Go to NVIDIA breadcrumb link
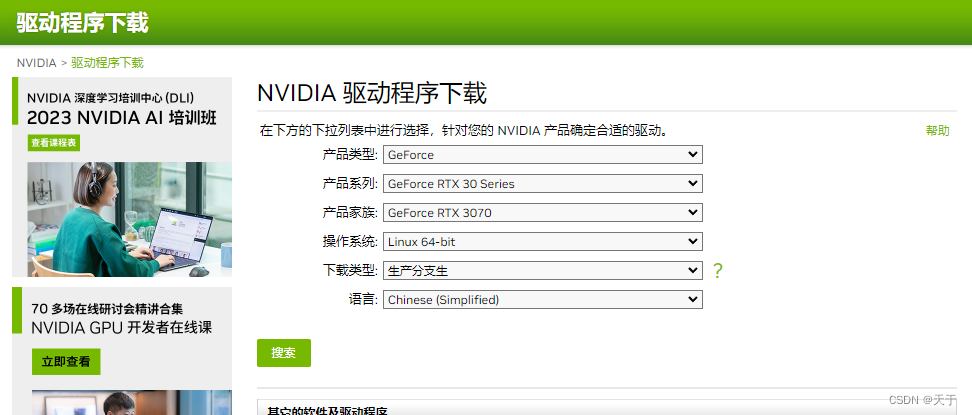972x415 pixels. (x=36, y=63)
